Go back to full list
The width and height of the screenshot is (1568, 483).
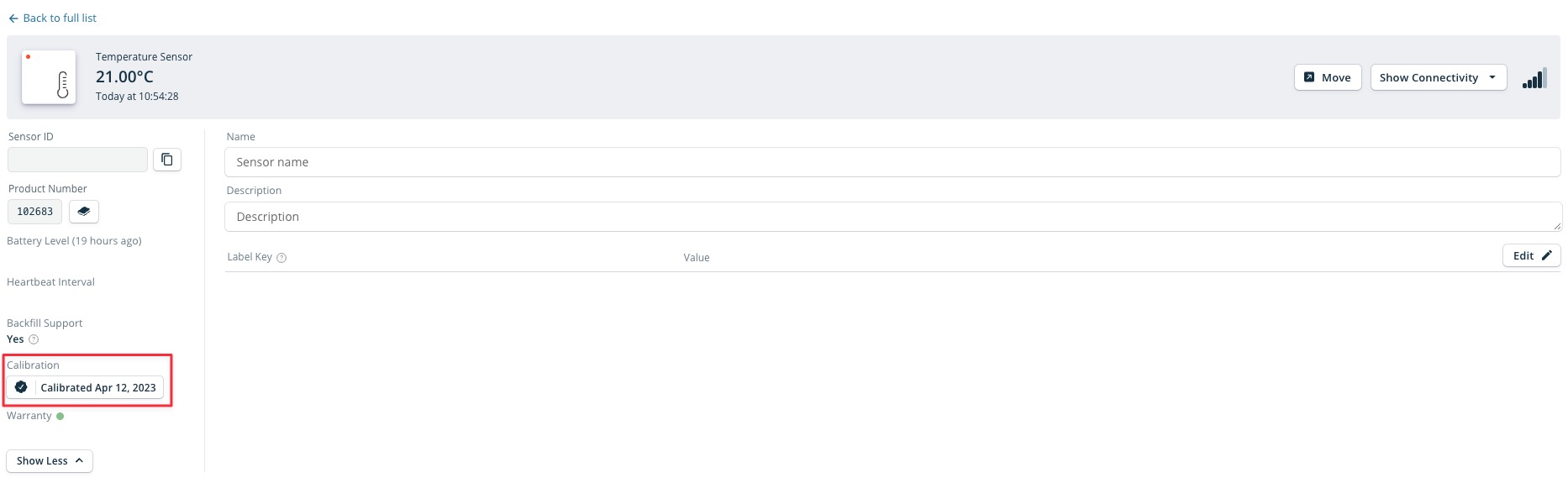[x=52, y=18]
